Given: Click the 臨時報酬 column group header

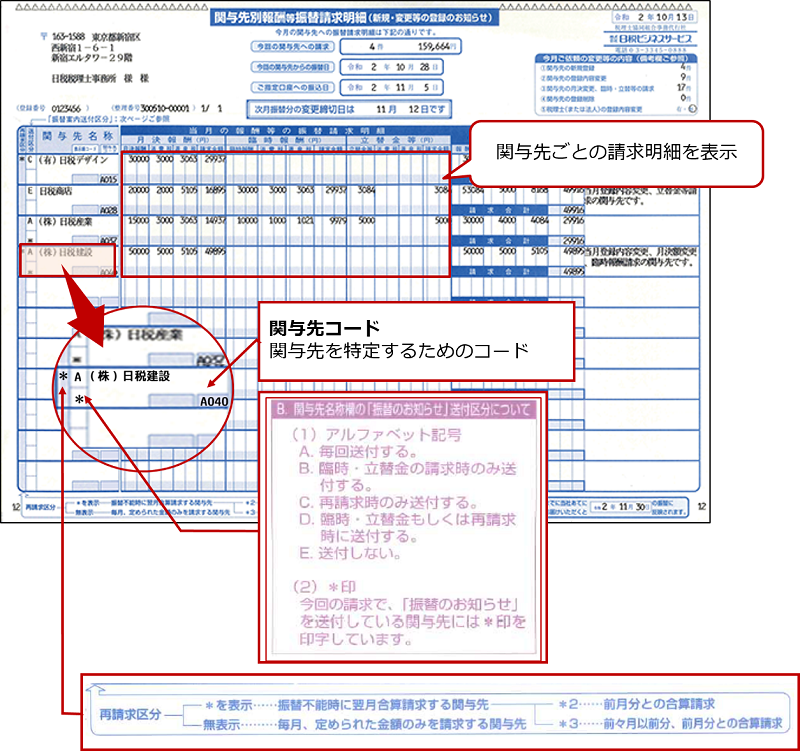Looking at the screenshot, I should click(286, 140).
